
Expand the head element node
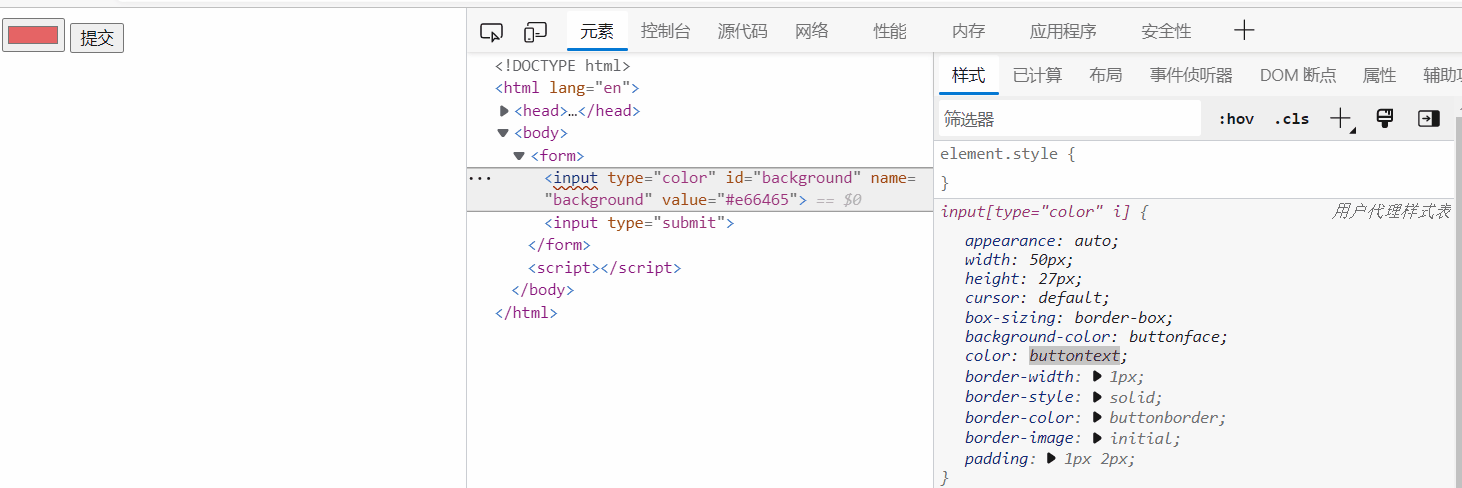pyautogui.click(x=504, y=111)
